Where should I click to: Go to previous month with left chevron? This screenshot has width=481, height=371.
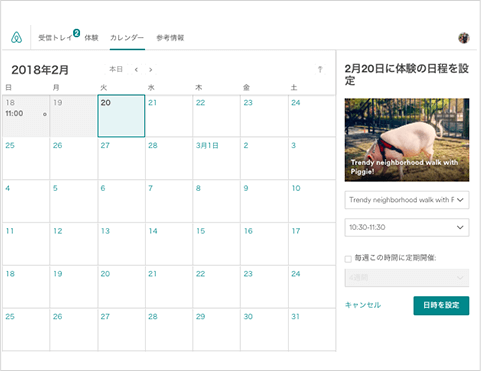[136, 70]
